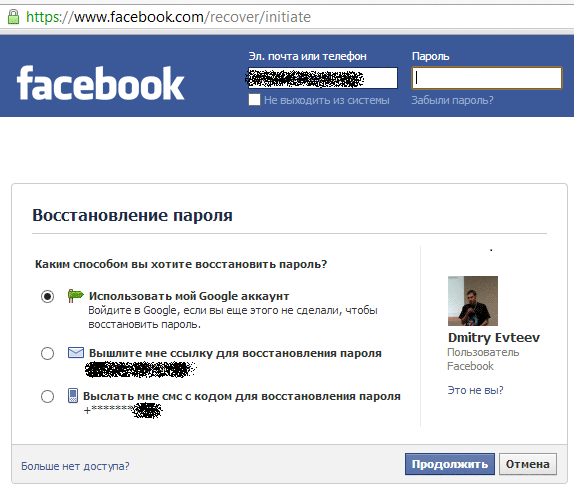Click the email or phone input field
The height and width of the screenshot is (497, 587).
tap(323, 78)
